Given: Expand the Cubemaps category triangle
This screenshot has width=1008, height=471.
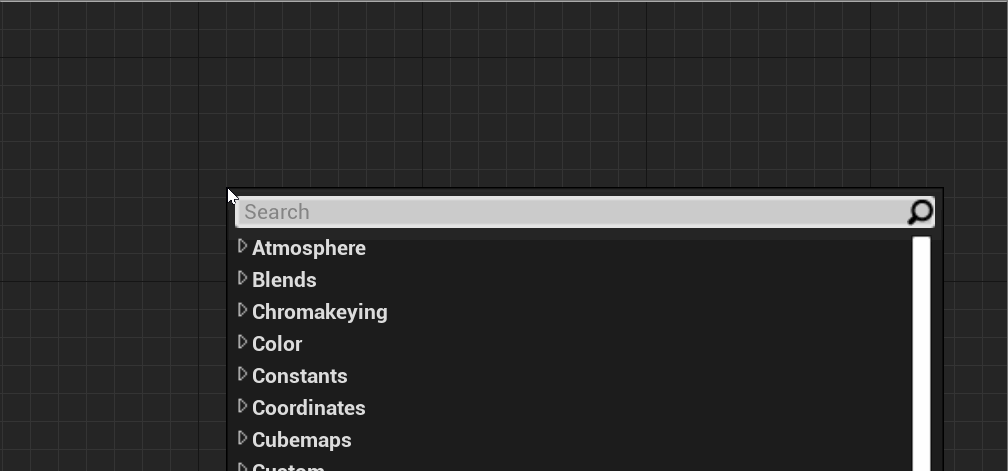Looking at the screenshot, I should click(x=242, y=438).
